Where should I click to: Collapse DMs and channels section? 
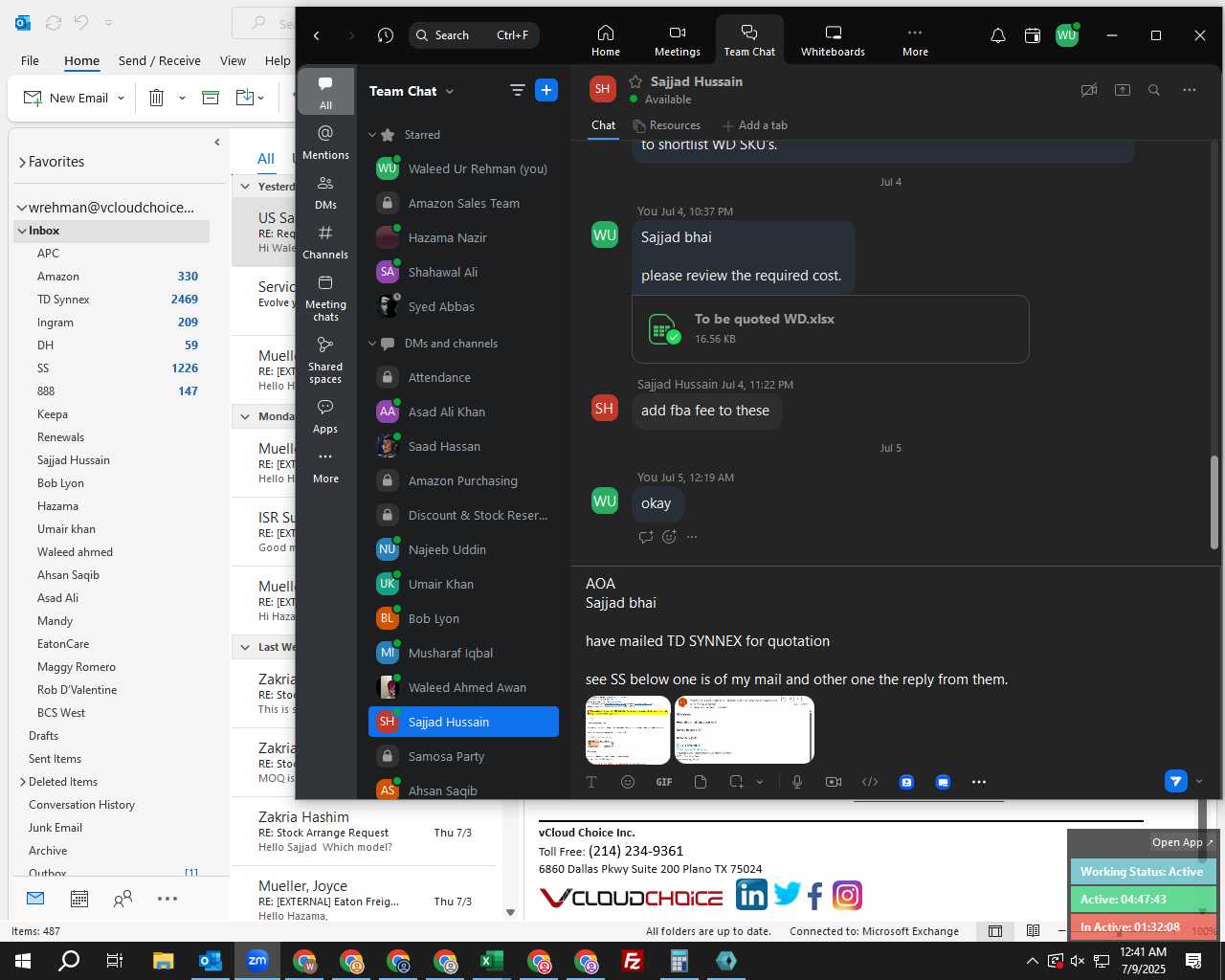[x=372, y=344]
